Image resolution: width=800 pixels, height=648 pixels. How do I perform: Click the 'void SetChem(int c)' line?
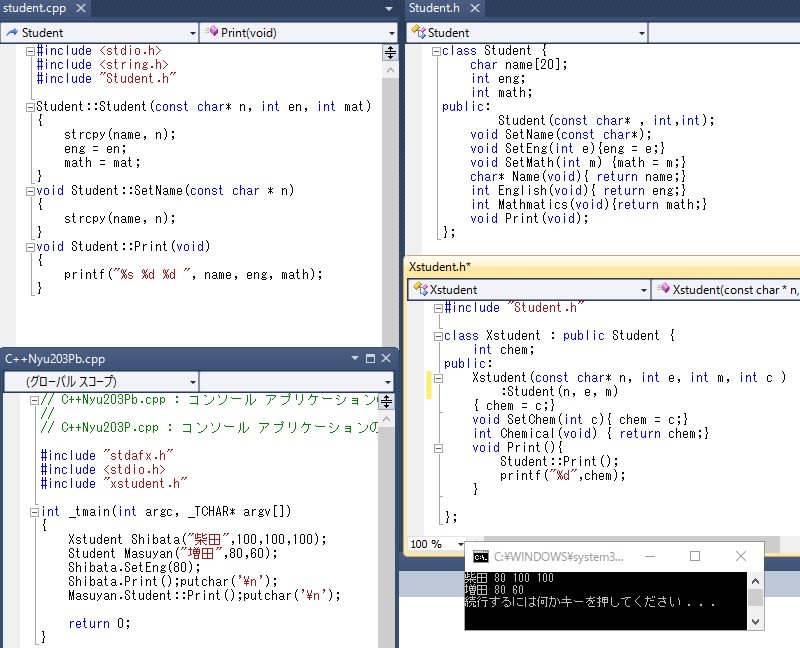pos(581,420)
